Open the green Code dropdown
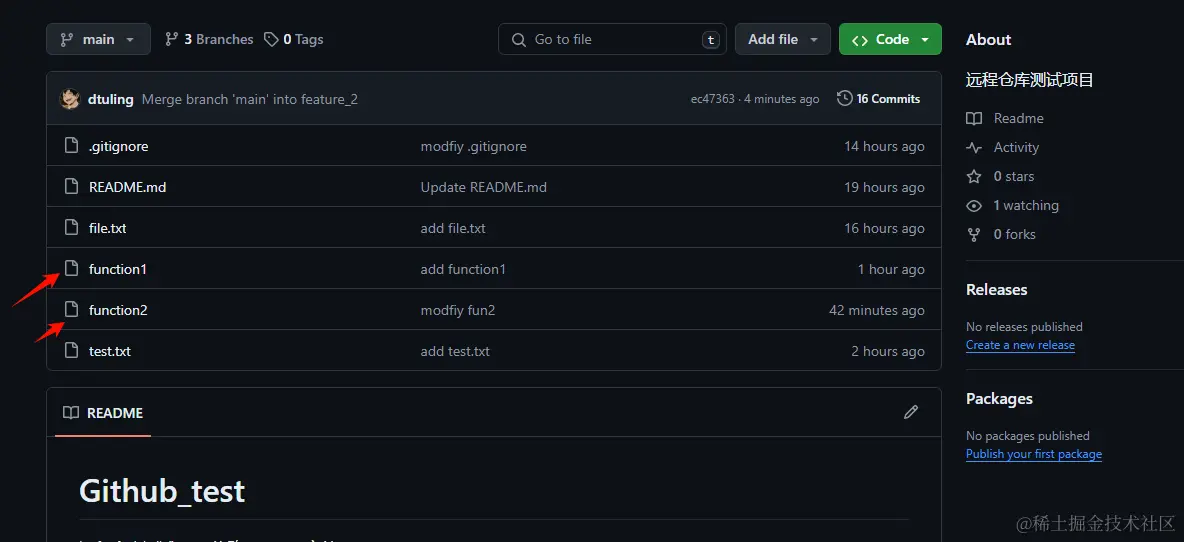Screen dimensions: 1184x542 pos(890,39)
